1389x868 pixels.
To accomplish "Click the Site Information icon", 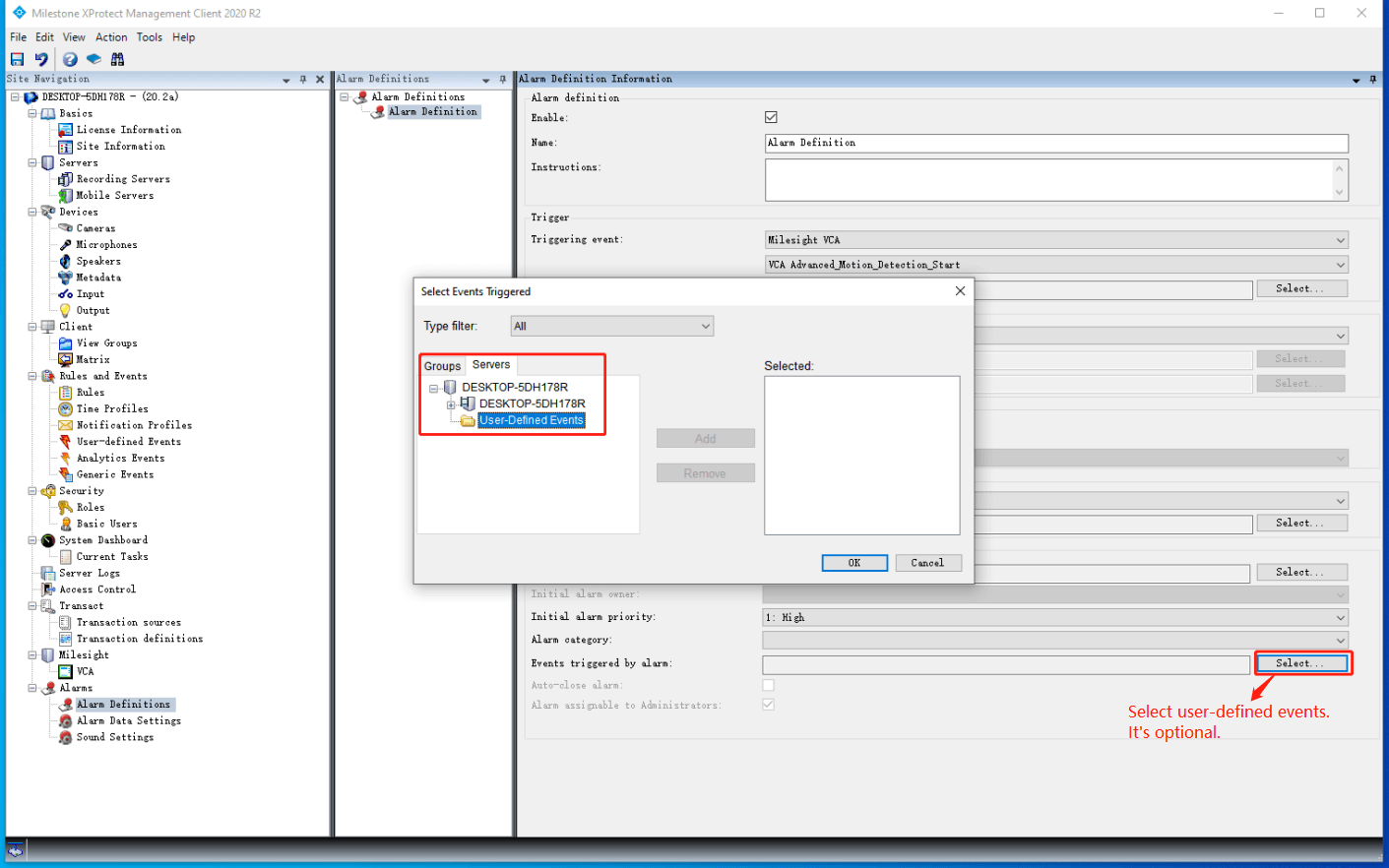I will pyautogui.click(x=66, y=147).
